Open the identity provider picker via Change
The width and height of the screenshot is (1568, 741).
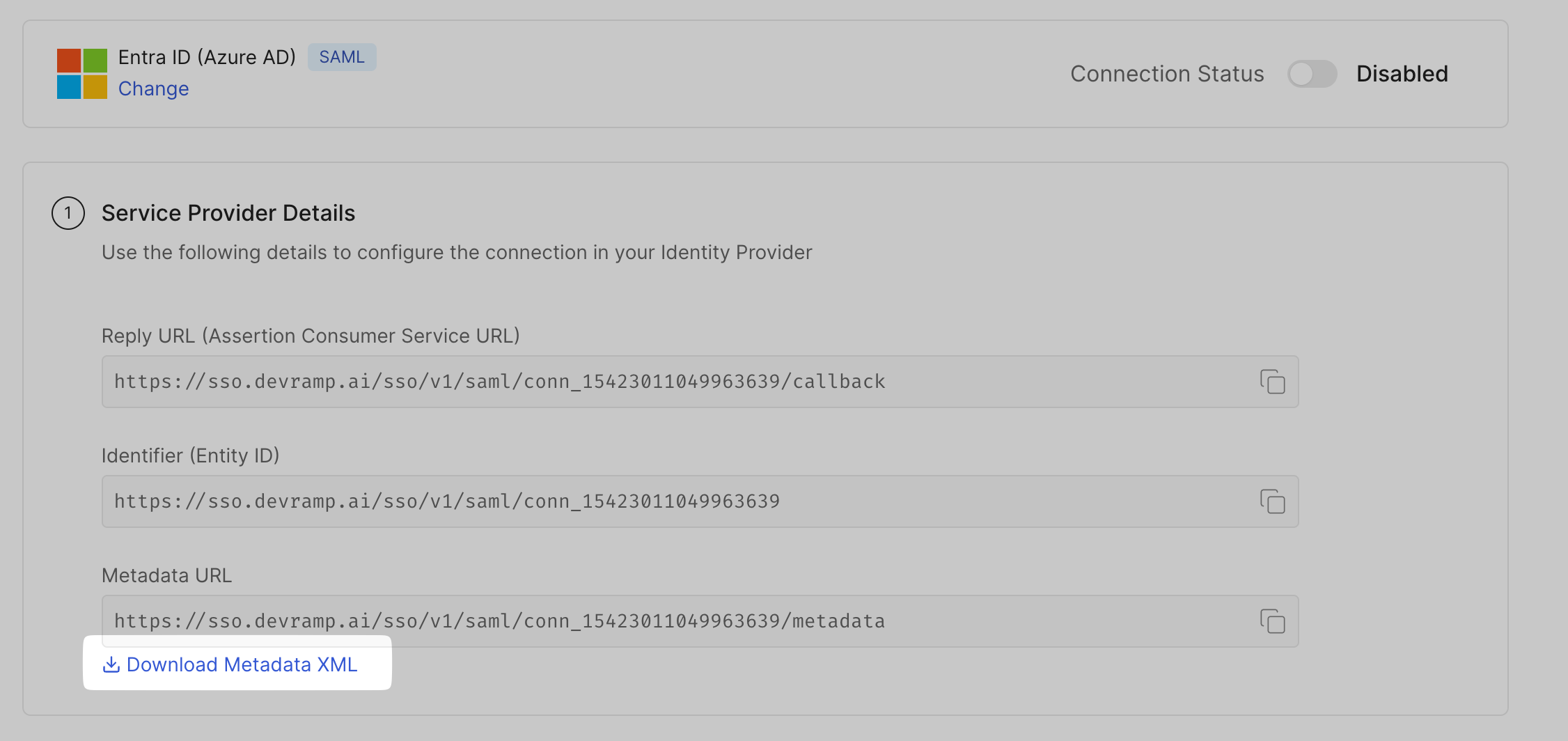point(153,88)
